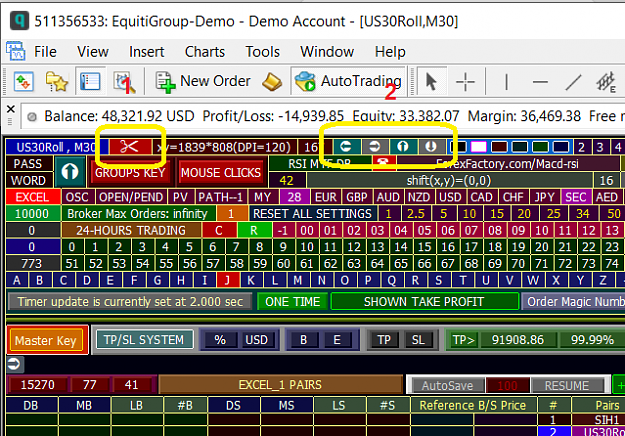This screenshot has width=625, height=436.
Task: Open the Strategy Tester magnifier icon
Action: tap(124, 82)
